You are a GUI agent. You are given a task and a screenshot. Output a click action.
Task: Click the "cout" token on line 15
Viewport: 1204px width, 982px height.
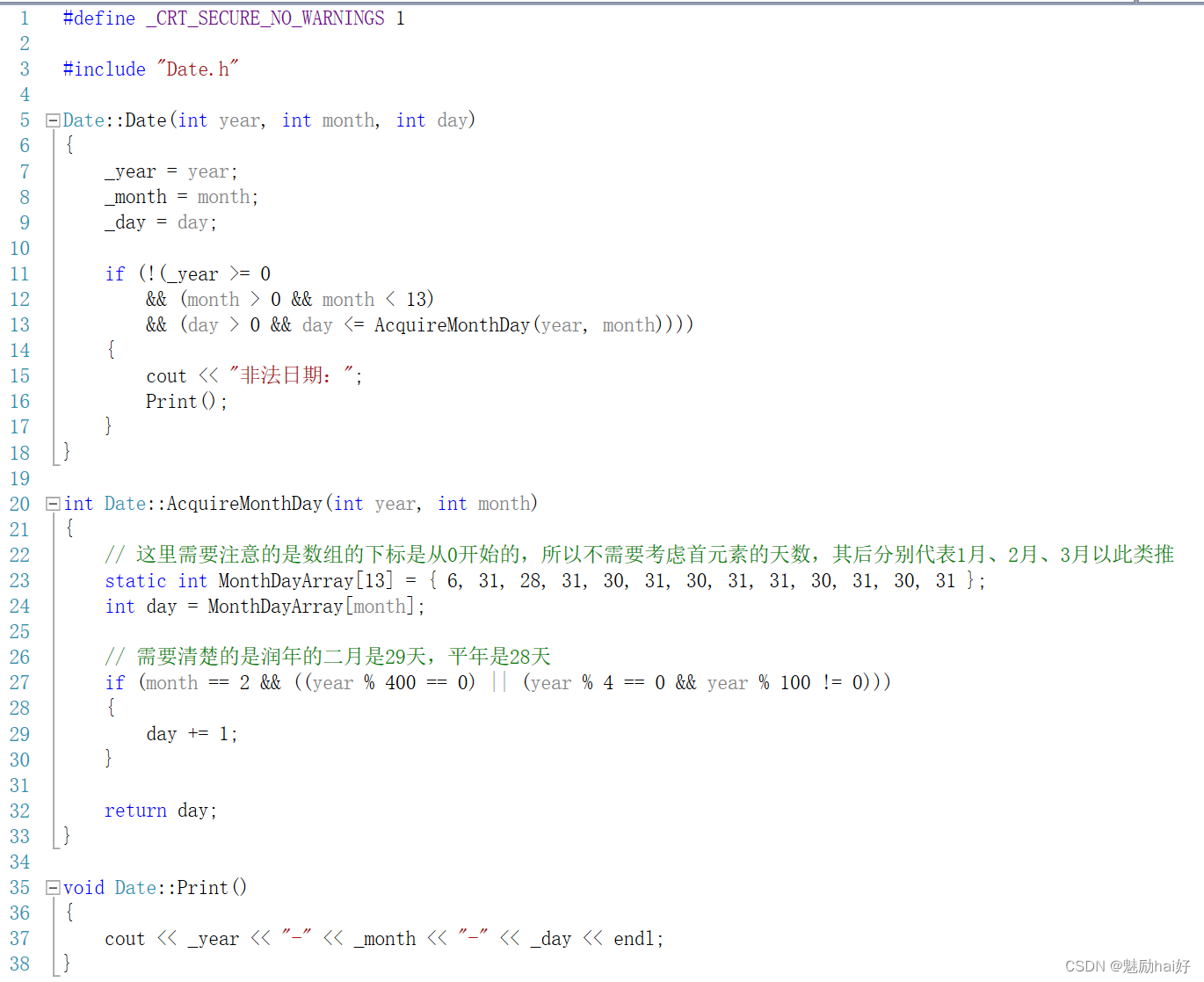(x=166, y=376)
